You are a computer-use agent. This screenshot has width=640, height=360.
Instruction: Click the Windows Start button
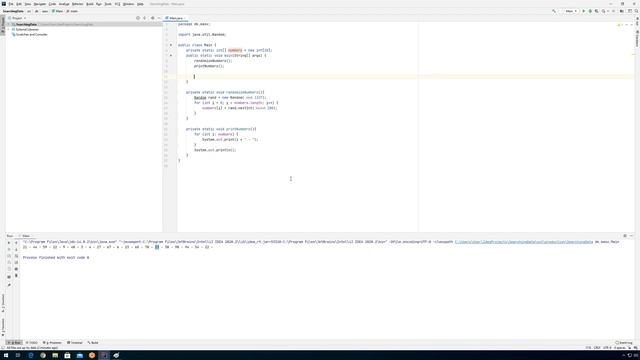click(x=6, y=356)
